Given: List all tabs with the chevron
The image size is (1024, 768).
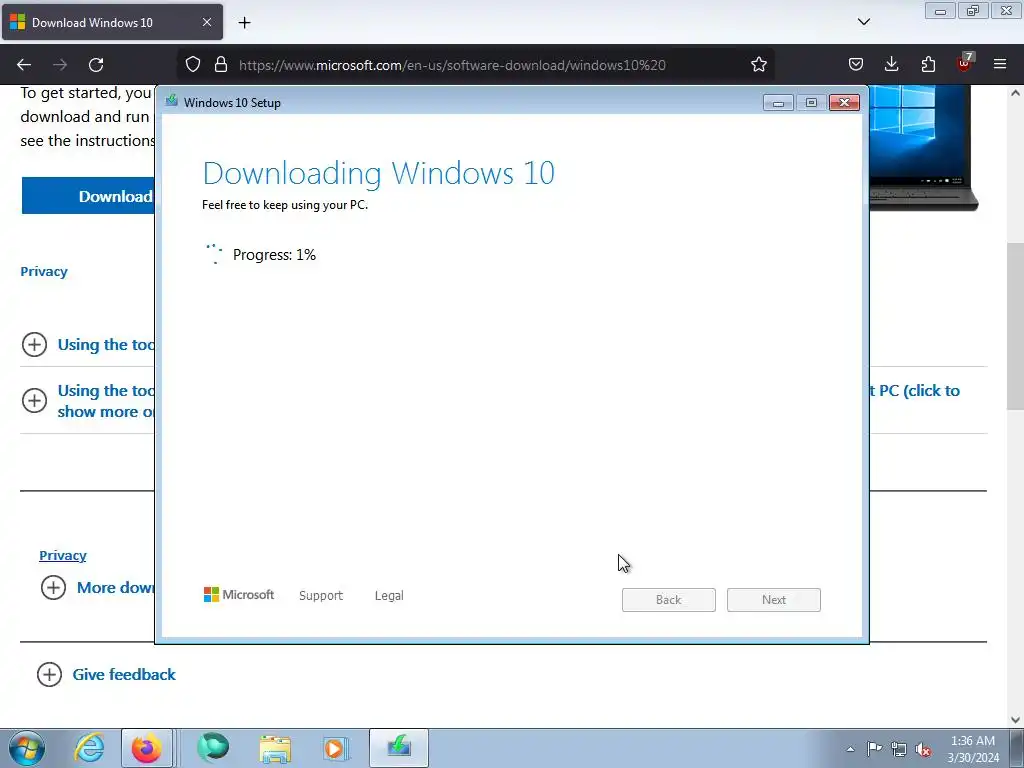Looking at the screenshot, I should [x=863, y=22].
